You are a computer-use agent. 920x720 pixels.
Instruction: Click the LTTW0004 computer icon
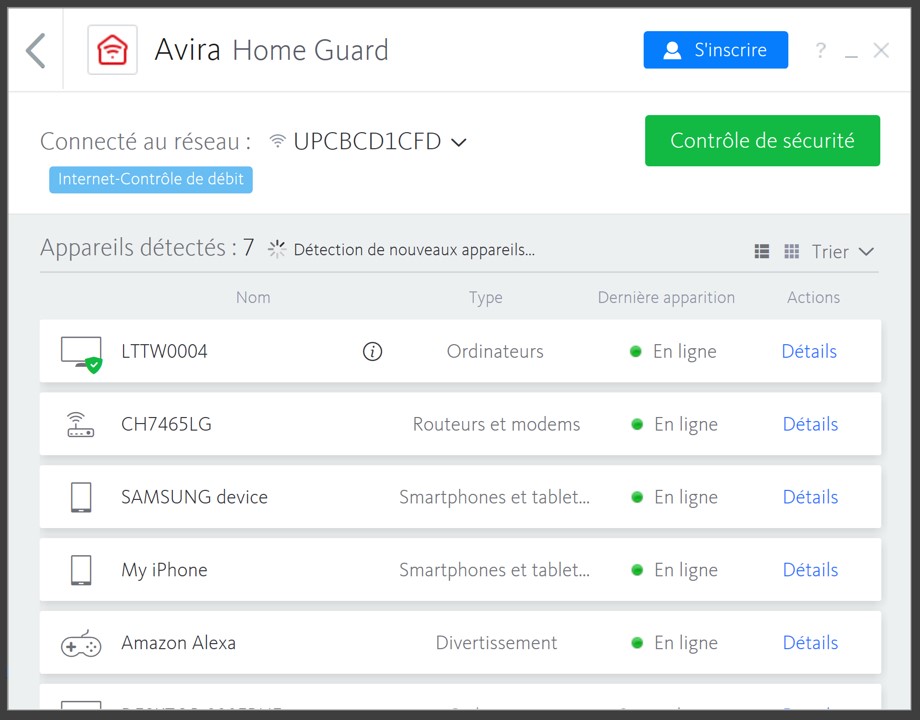point(82,354)
